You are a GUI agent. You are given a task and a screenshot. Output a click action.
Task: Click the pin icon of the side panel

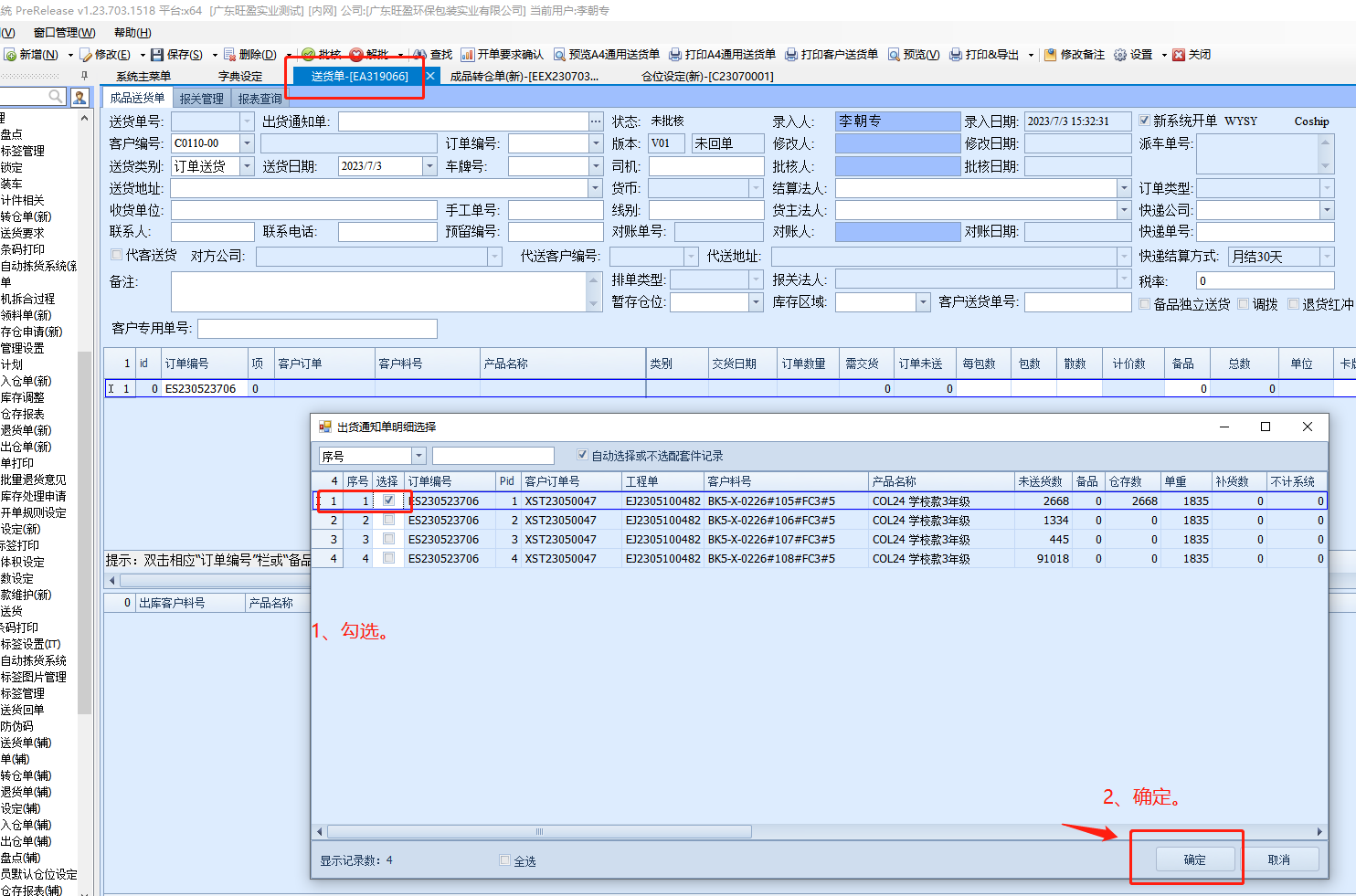85,76
